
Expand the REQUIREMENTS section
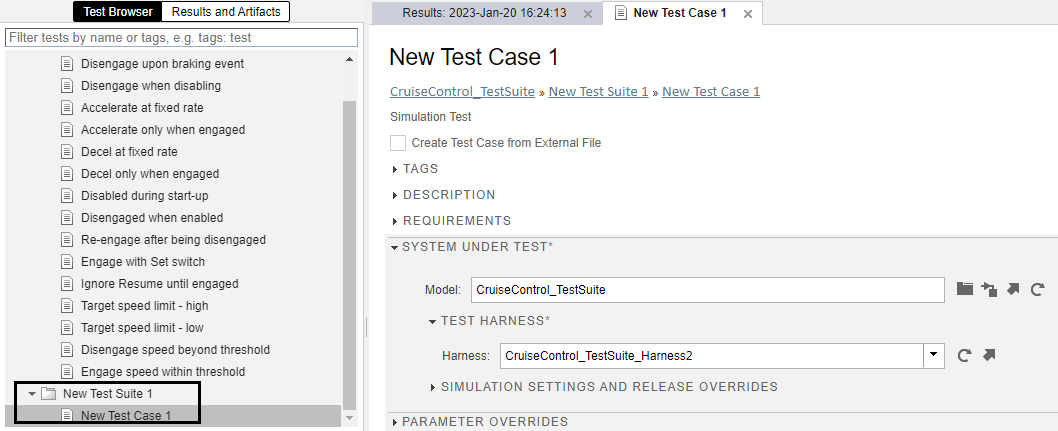(396, 221)
